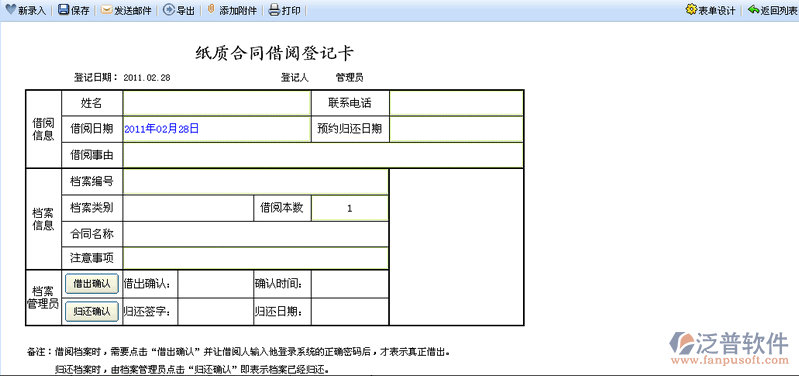Click the cell next to 确认时间:

(x=350, y=284)
